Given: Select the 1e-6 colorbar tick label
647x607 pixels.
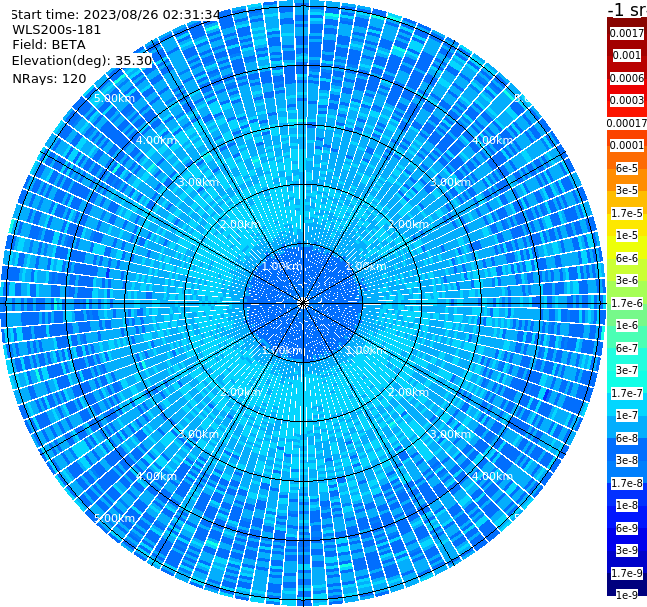Looking at the screenshot, I should pyautogui.click(x=627, y=325).
